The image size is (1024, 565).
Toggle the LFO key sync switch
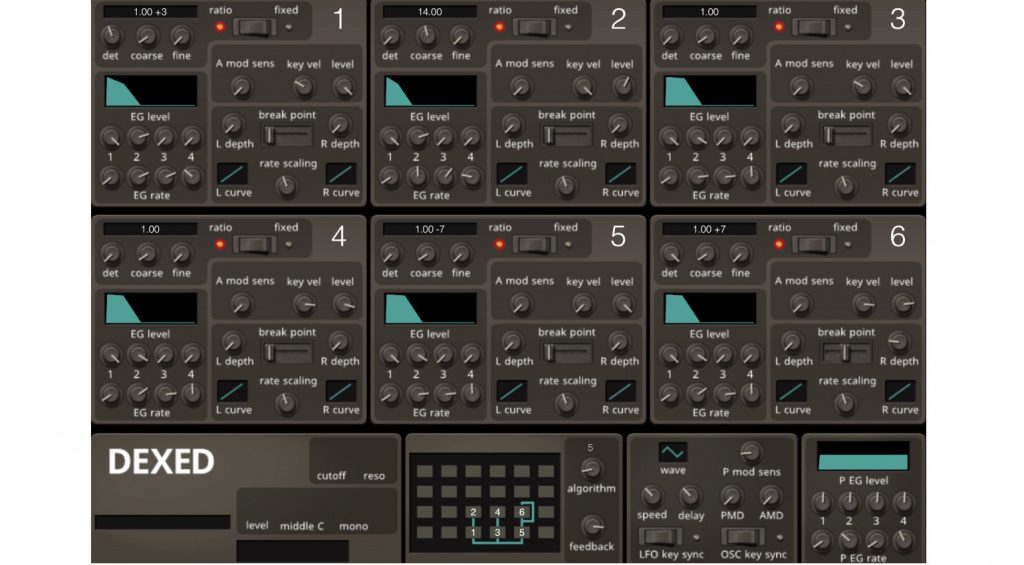tap(660, 537)
